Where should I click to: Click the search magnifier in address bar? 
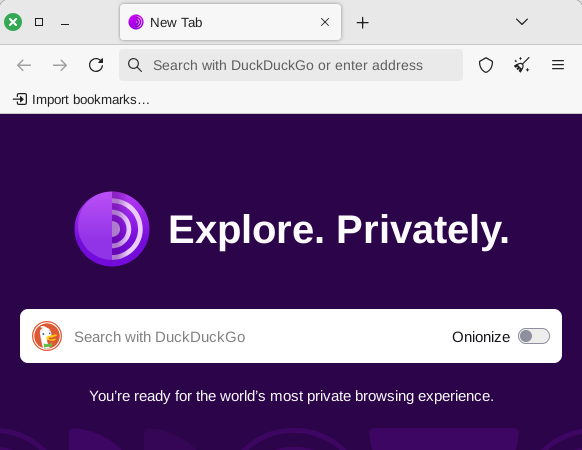(134, 65)
